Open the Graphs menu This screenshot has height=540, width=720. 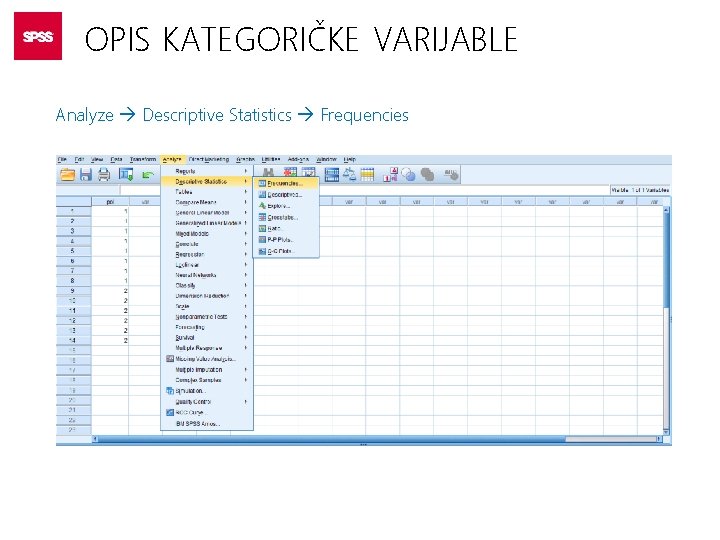click(245, 159)
